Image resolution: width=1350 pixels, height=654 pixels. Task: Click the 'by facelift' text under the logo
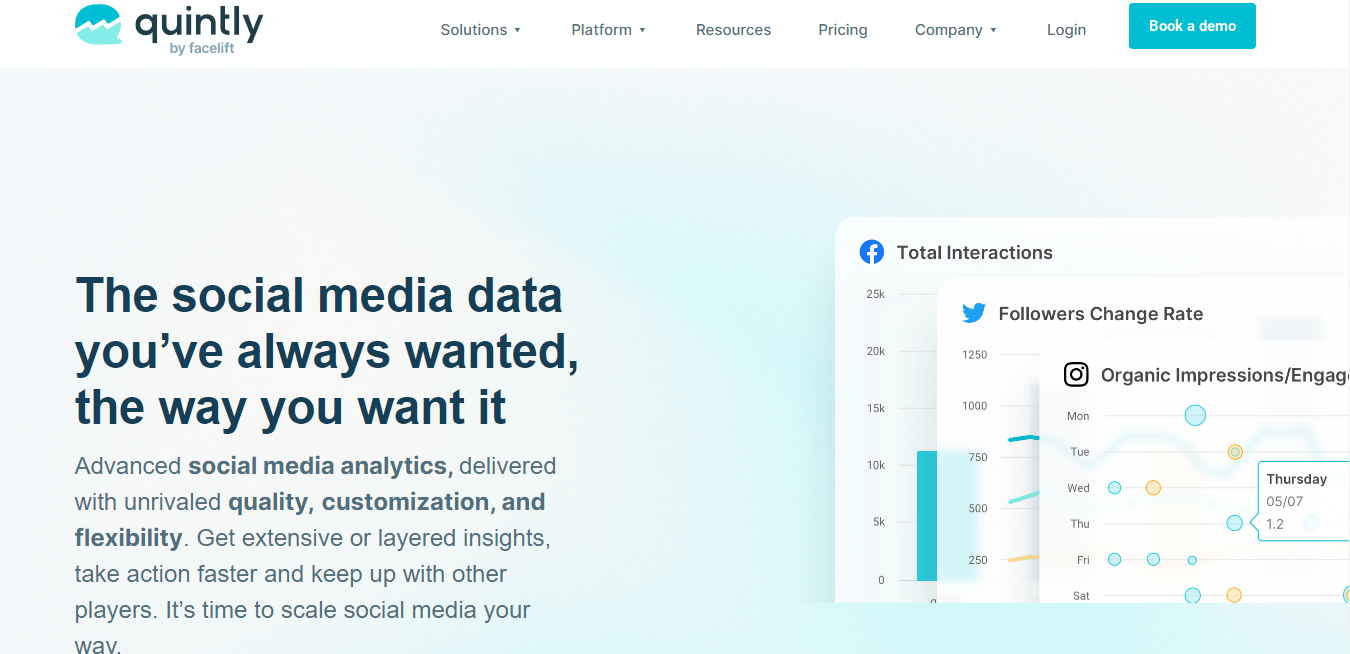click(201, 46)
